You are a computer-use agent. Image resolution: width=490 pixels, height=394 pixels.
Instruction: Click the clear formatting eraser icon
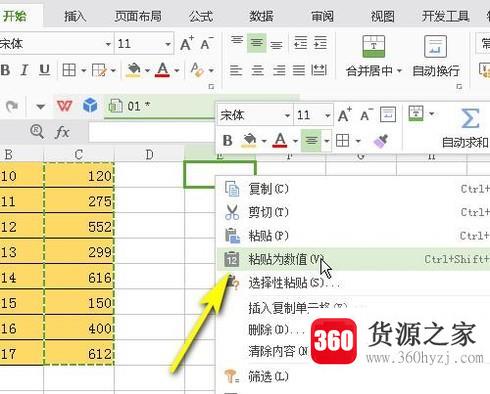point(197,70)
